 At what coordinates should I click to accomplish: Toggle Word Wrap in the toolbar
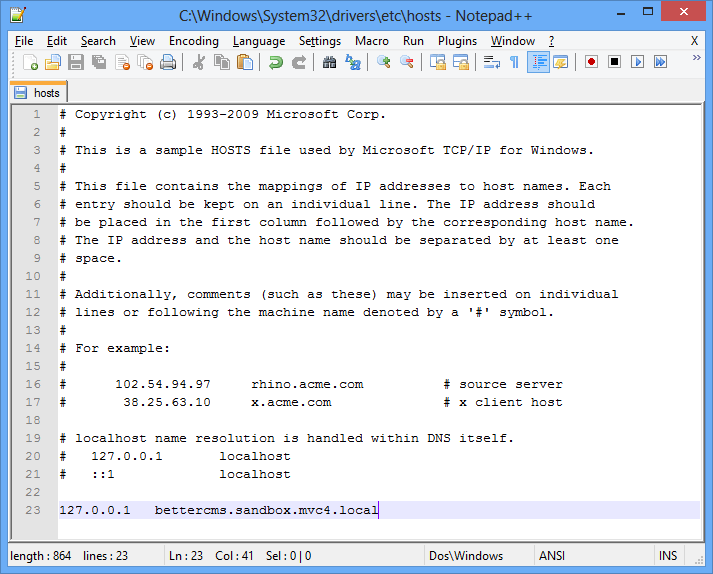(x=492, y=62)
